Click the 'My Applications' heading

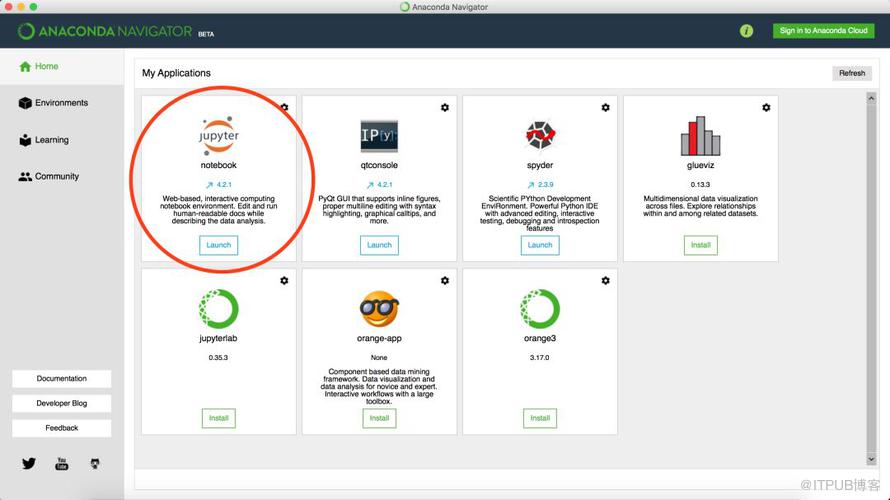(x=177, y=73)
